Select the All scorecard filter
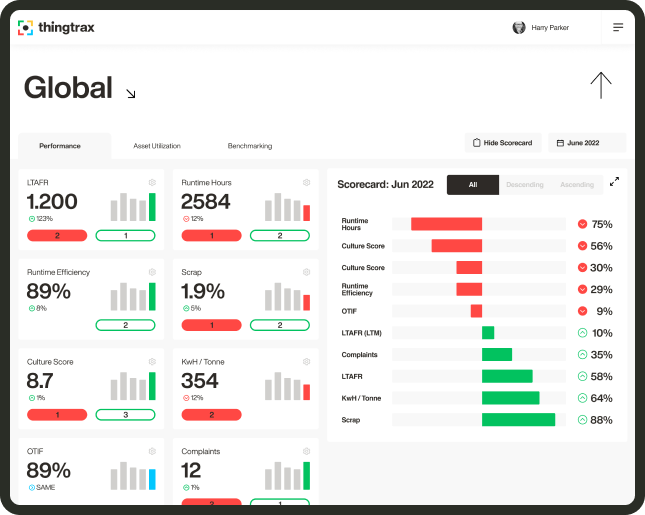 click(472, 185)
